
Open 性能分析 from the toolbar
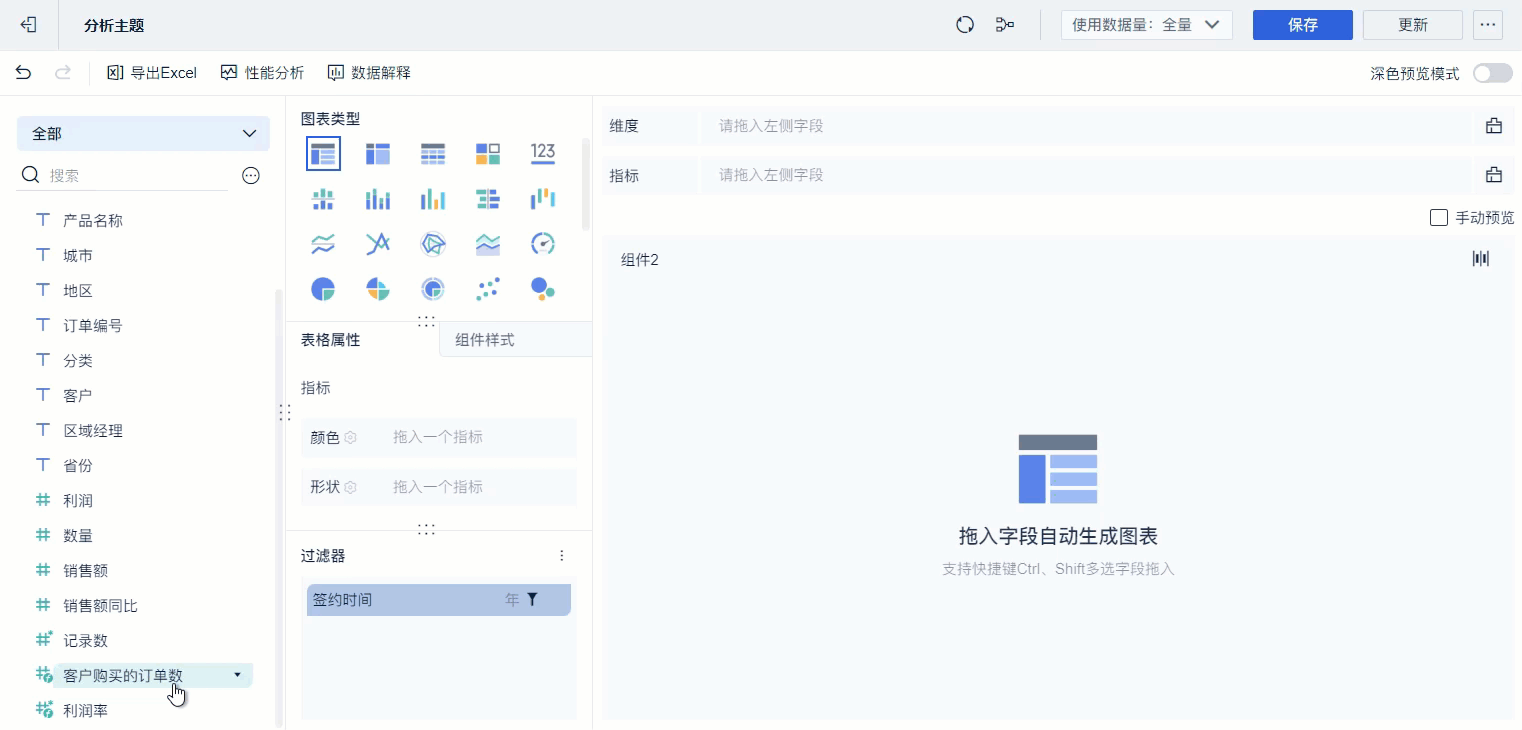tap(262, 73)
